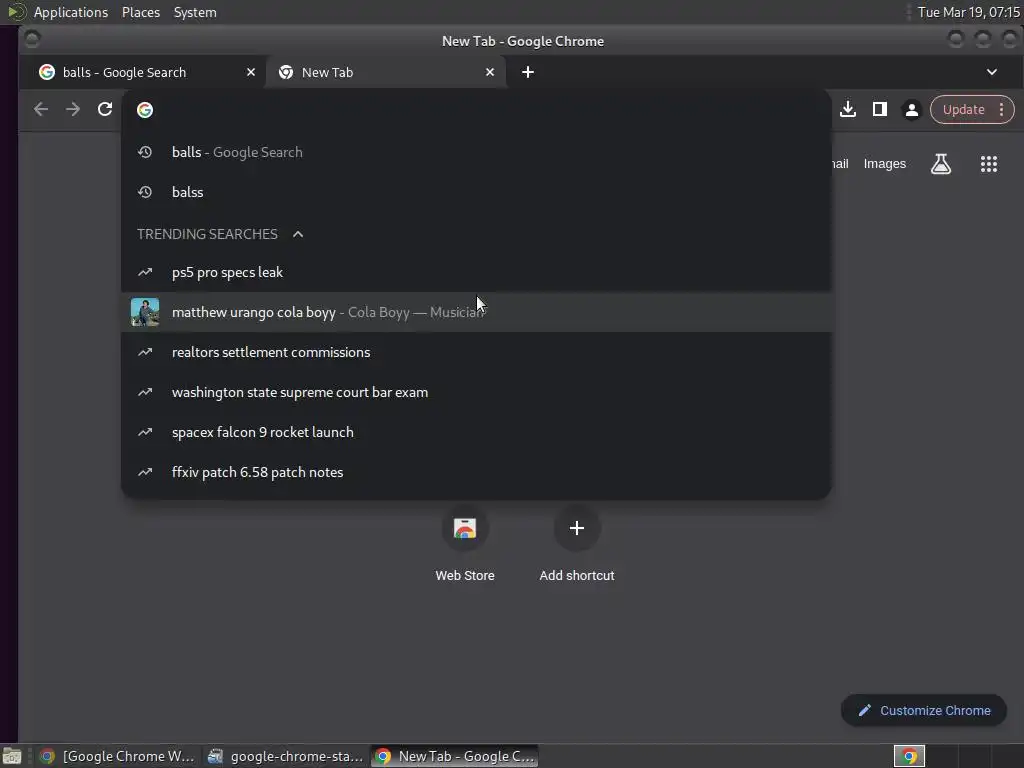Image resolution: width=1024 pixels, height=768 pixels.
Task: Open the Web Store shortcut
Action: click(x=465, y=543)
